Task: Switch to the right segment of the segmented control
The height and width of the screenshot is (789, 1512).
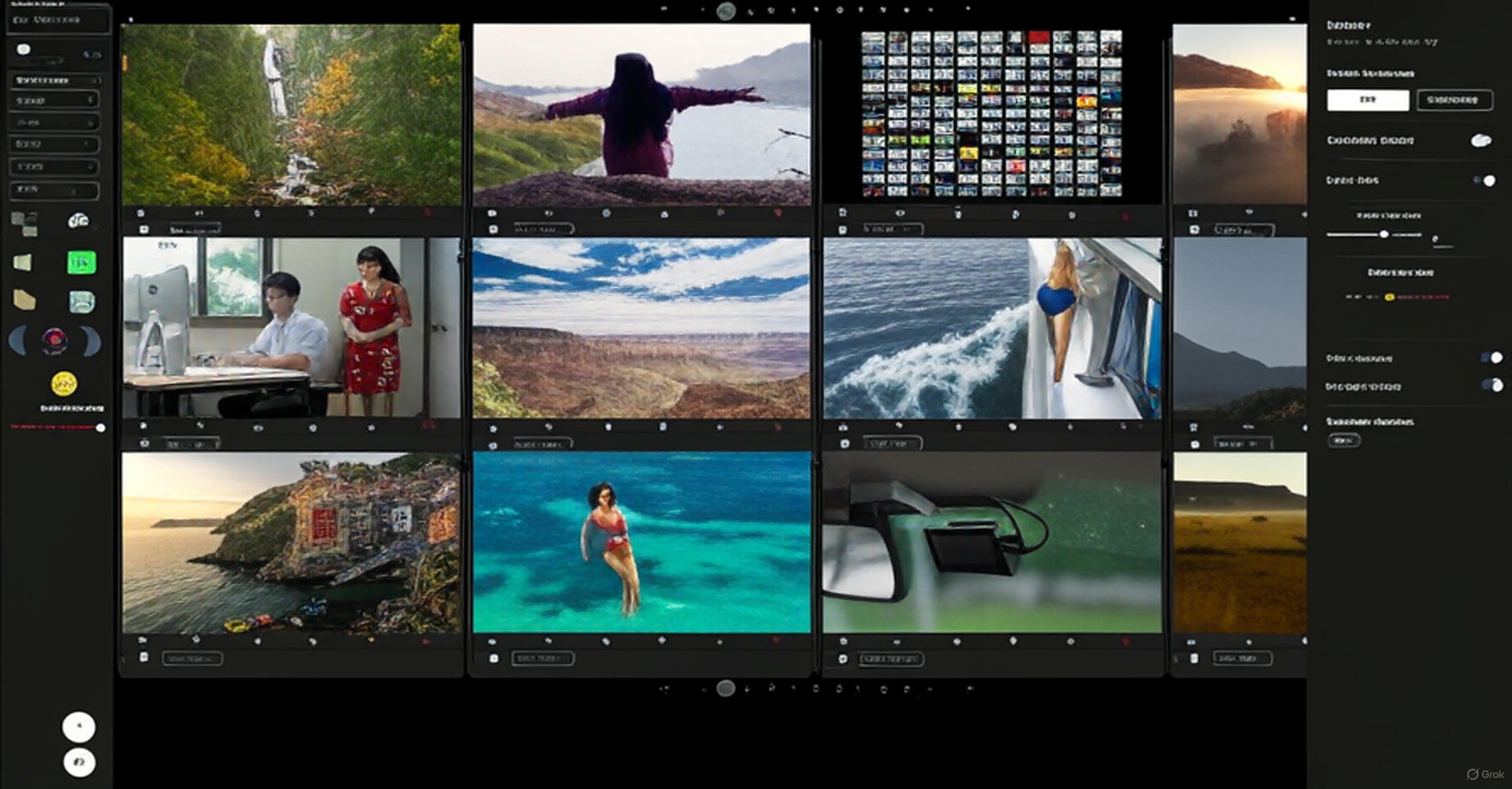Action: (1454, 100)
